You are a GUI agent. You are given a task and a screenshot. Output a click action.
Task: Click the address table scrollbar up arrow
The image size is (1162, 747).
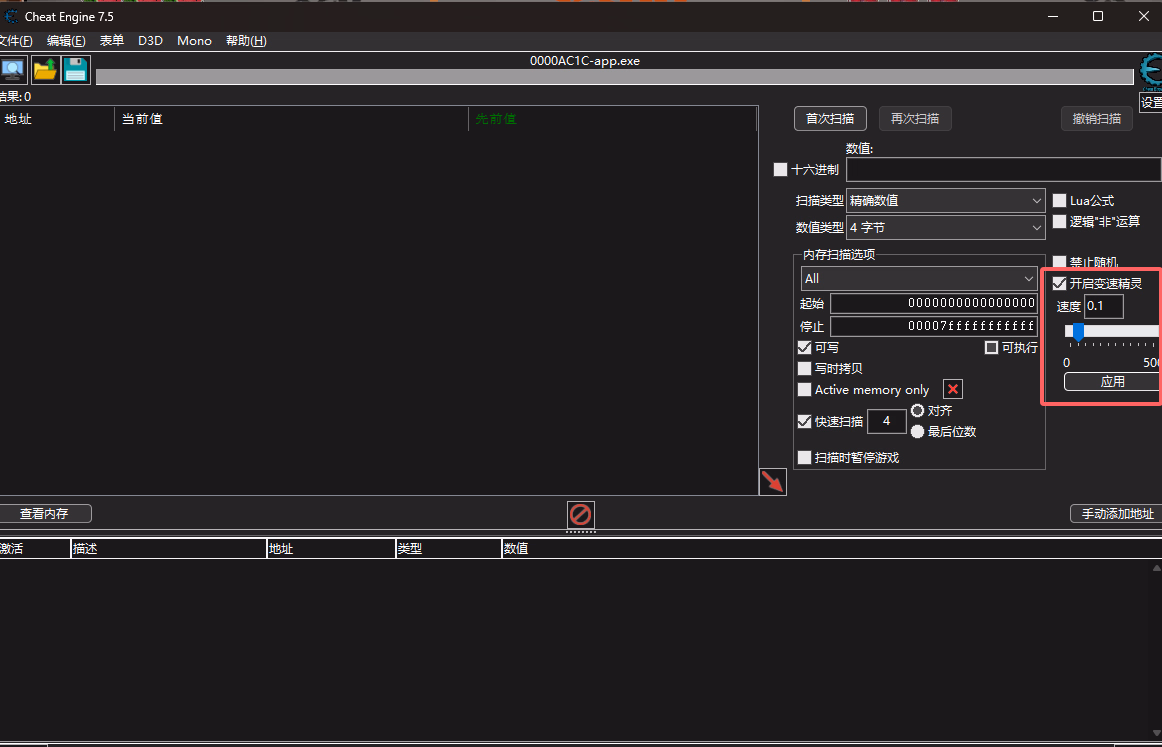1156,568
